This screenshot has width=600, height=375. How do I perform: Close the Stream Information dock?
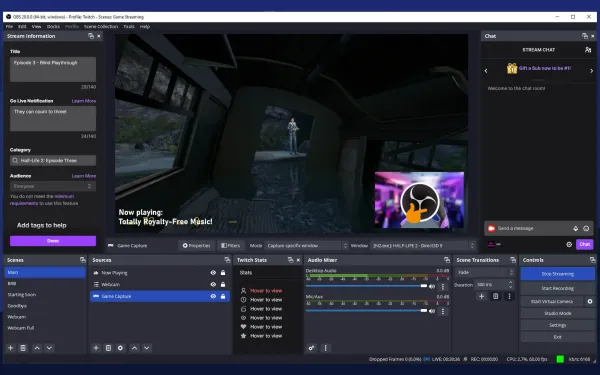click(99, 36)
